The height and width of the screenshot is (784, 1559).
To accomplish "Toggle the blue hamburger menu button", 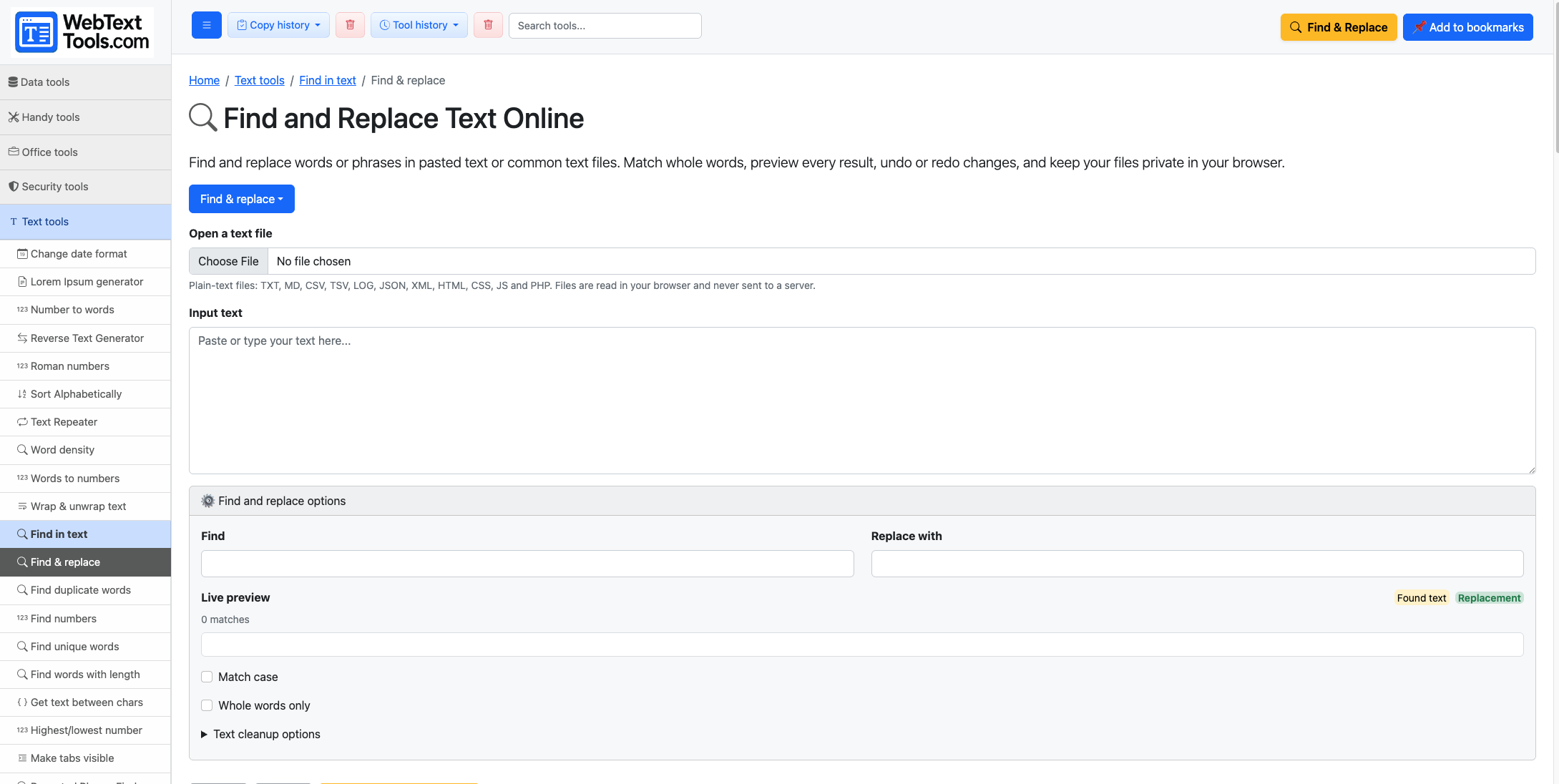I will tap(207, 25).
